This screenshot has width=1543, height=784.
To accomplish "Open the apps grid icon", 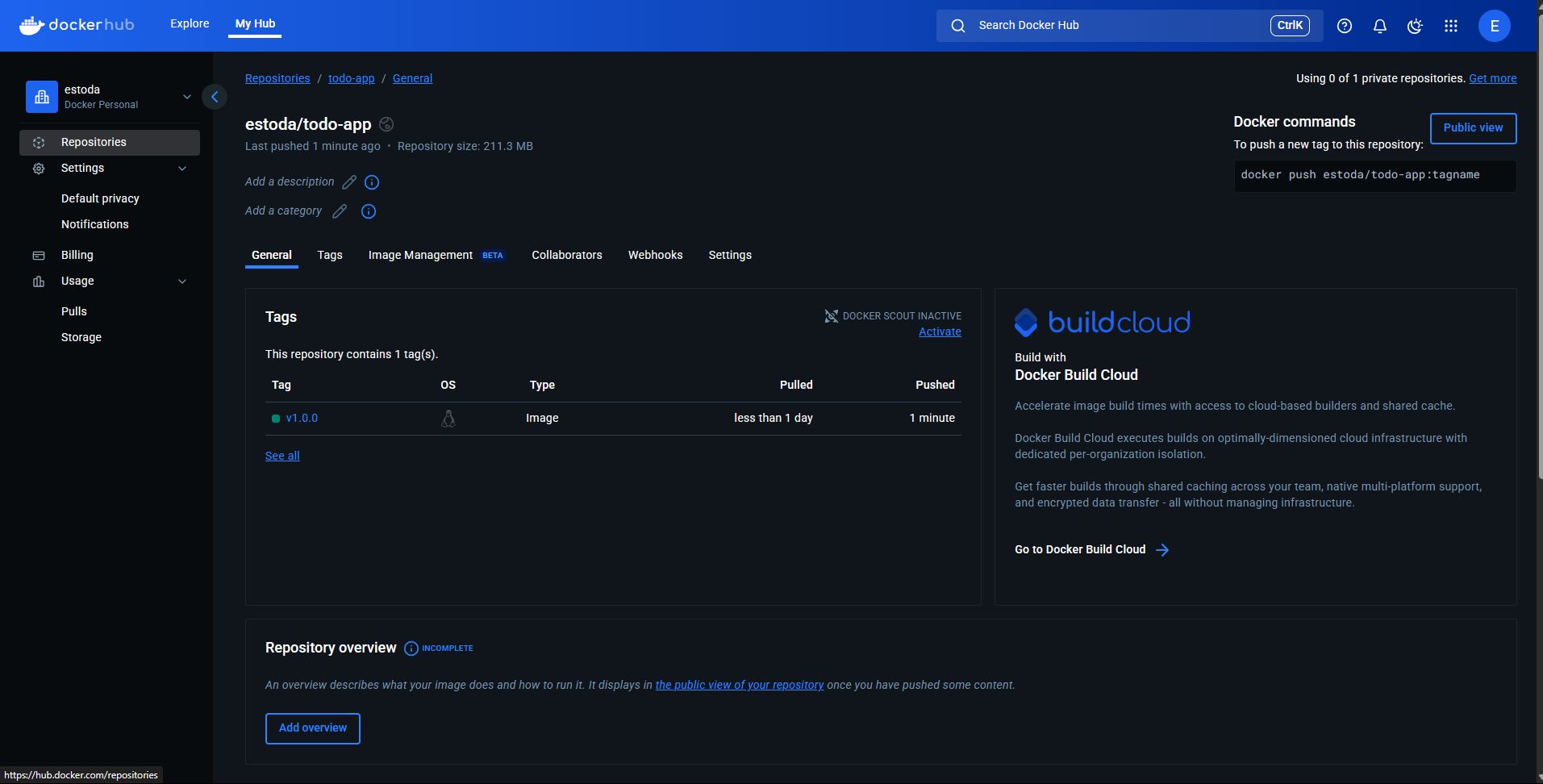I will tap(1450, 26).
